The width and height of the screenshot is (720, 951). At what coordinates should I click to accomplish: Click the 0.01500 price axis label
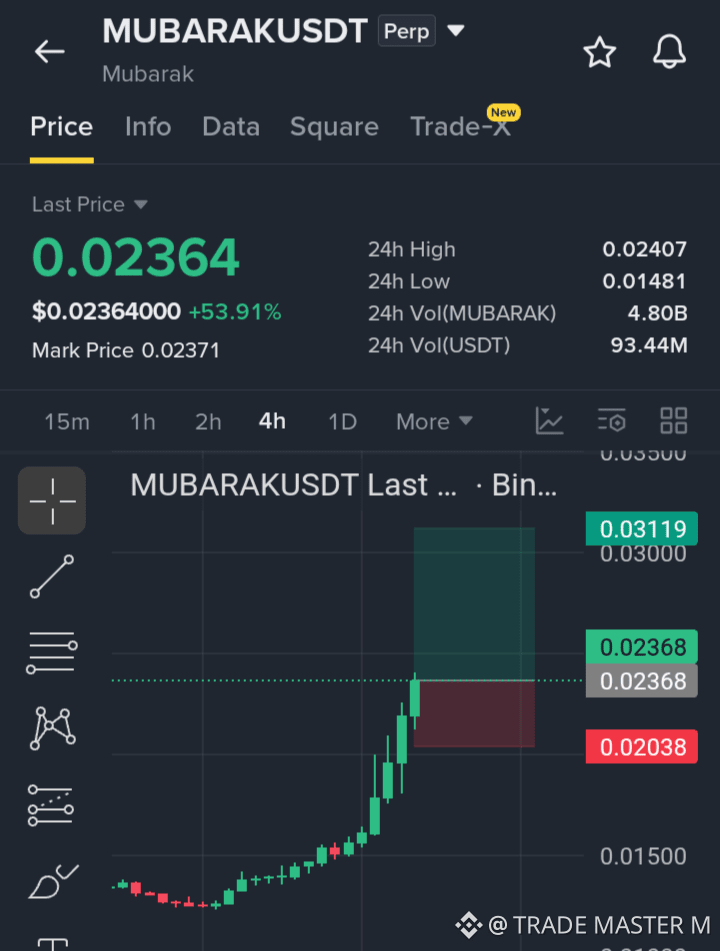click(643, 856)
